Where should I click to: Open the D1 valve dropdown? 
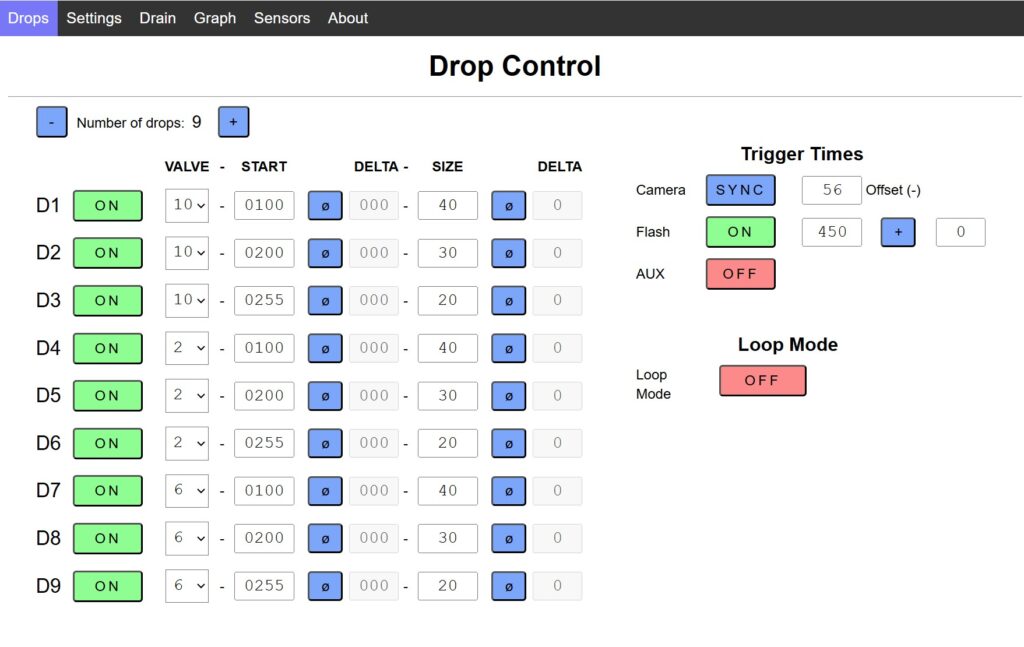coord(187,205)
